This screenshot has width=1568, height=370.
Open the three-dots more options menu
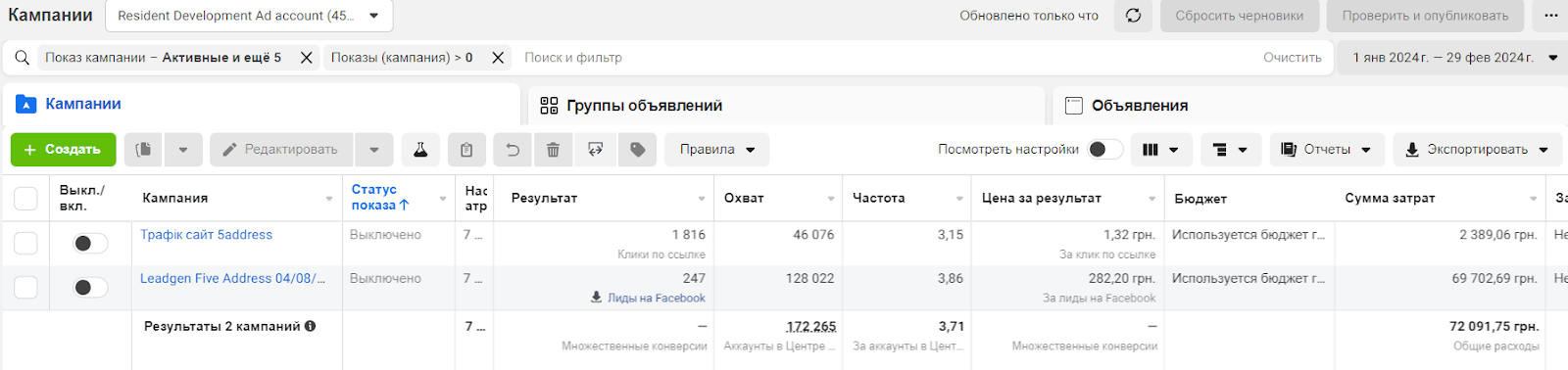tap(1550, 16)
